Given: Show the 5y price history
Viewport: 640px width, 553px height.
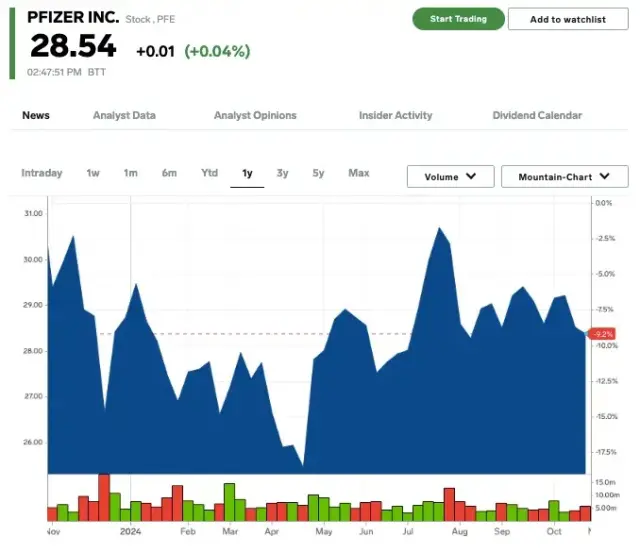Looking at the screenshot, I should 318,173.
